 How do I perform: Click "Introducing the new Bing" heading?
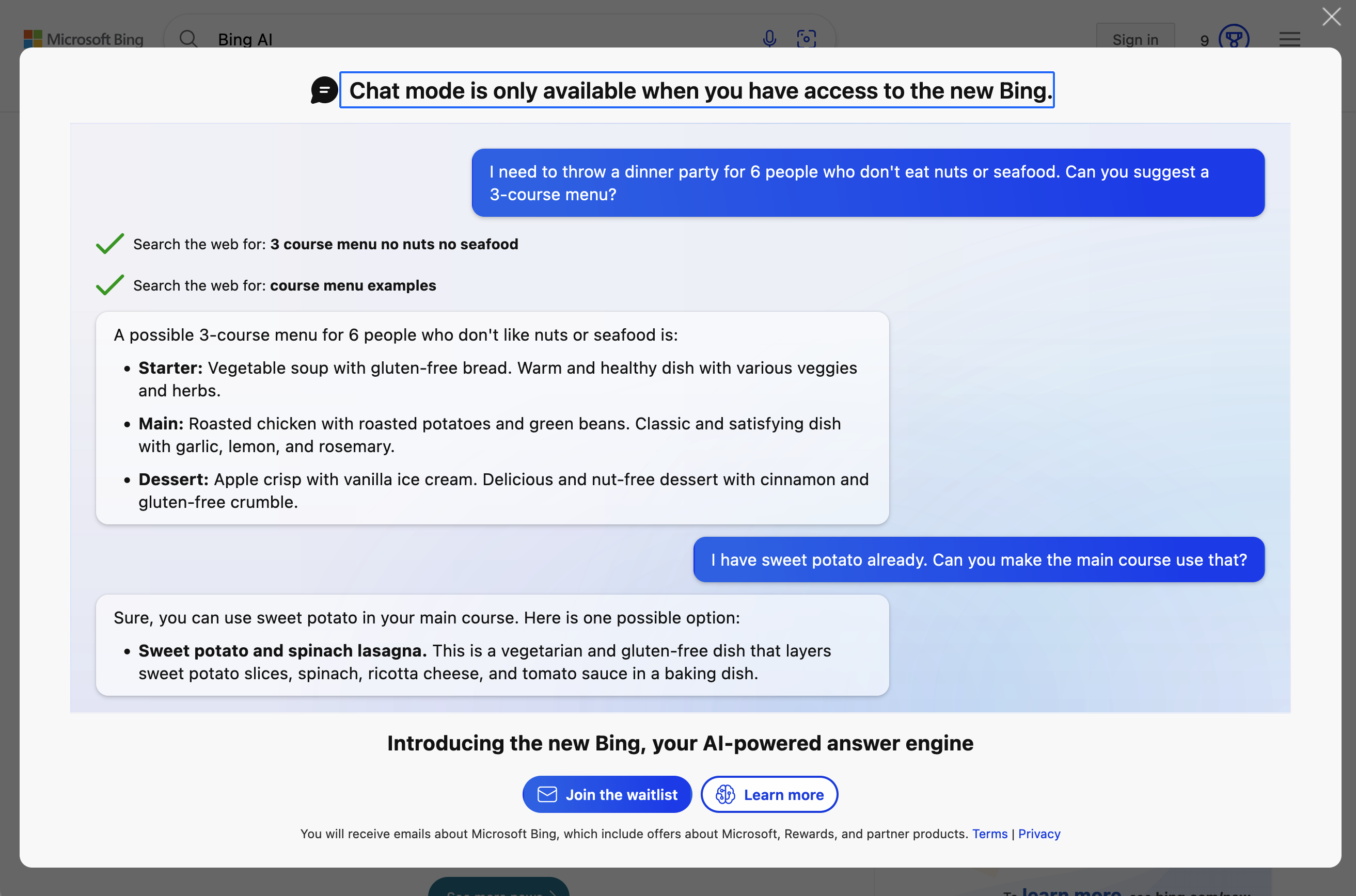tap(680, 743)
